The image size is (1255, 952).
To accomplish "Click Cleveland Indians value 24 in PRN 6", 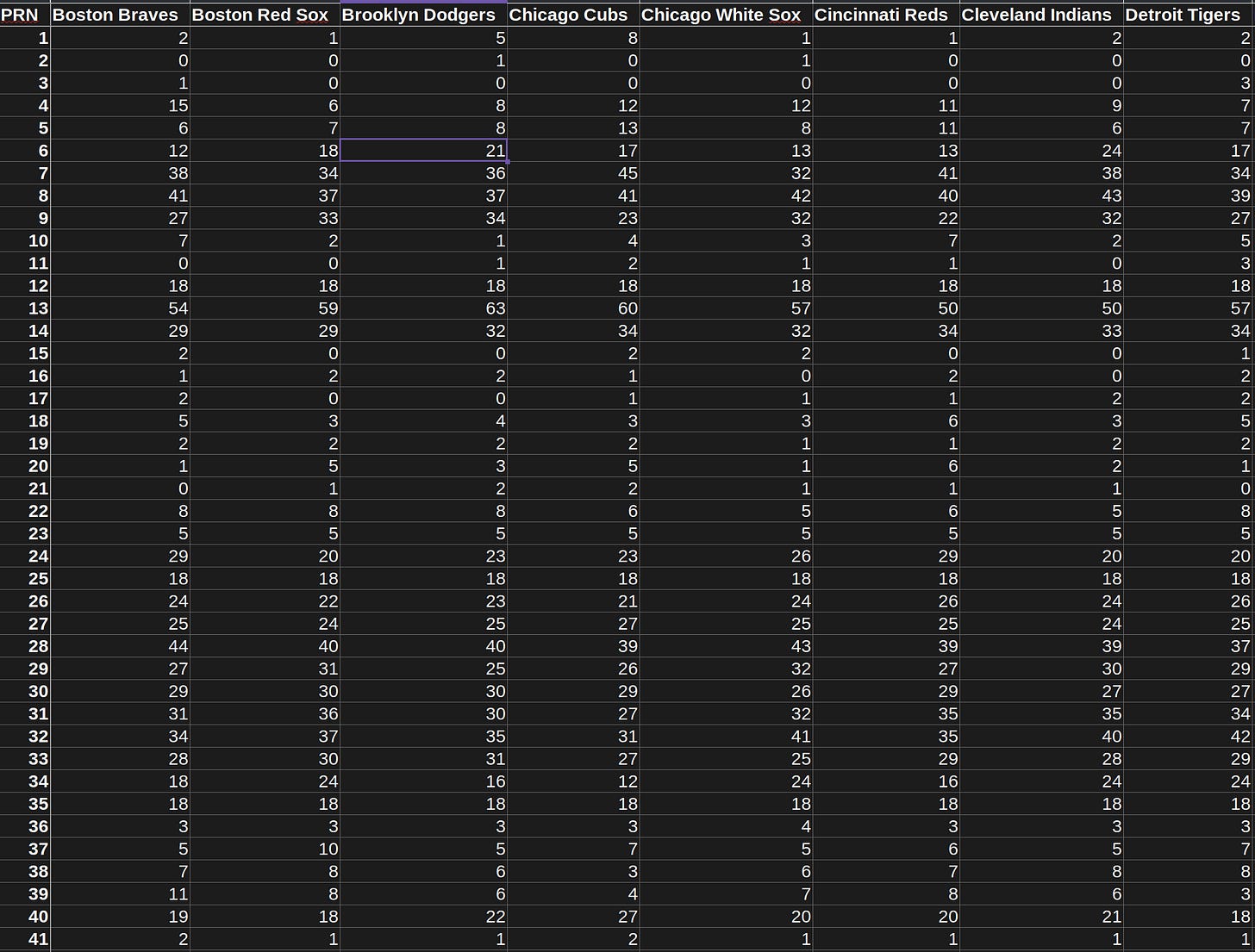I will (1041, 150).
